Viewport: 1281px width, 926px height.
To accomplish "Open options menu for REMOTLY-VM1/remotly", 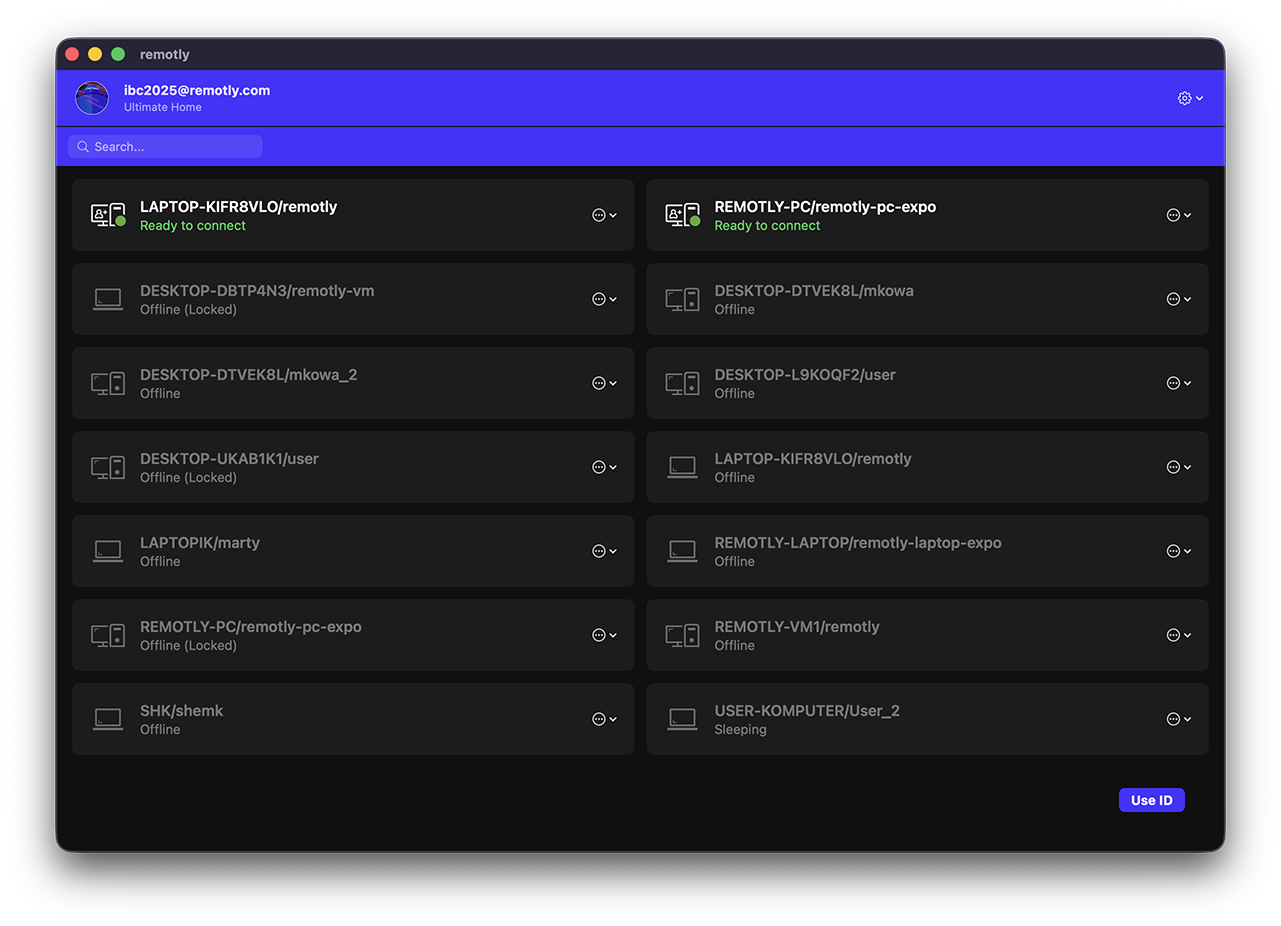I will (x=1179, y=635).
